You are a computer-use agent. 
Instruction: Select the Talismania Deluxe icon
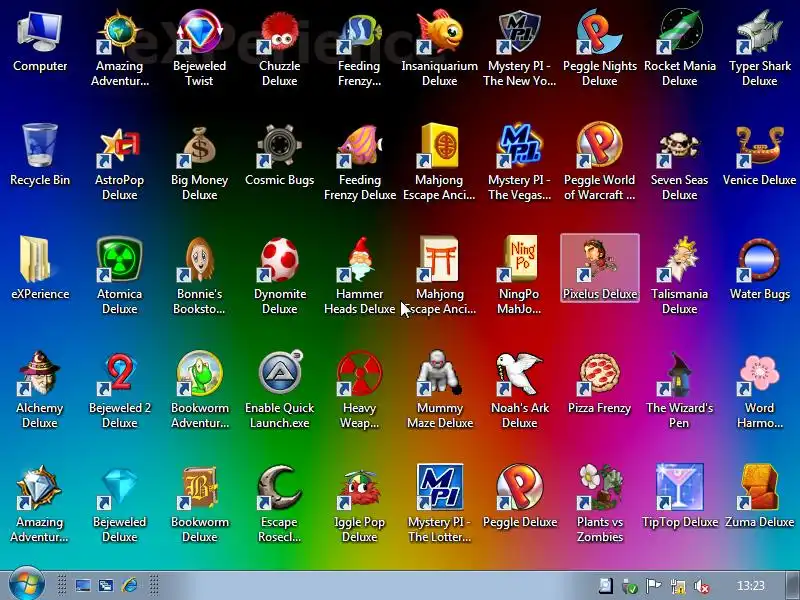click(x=680, y=276)
